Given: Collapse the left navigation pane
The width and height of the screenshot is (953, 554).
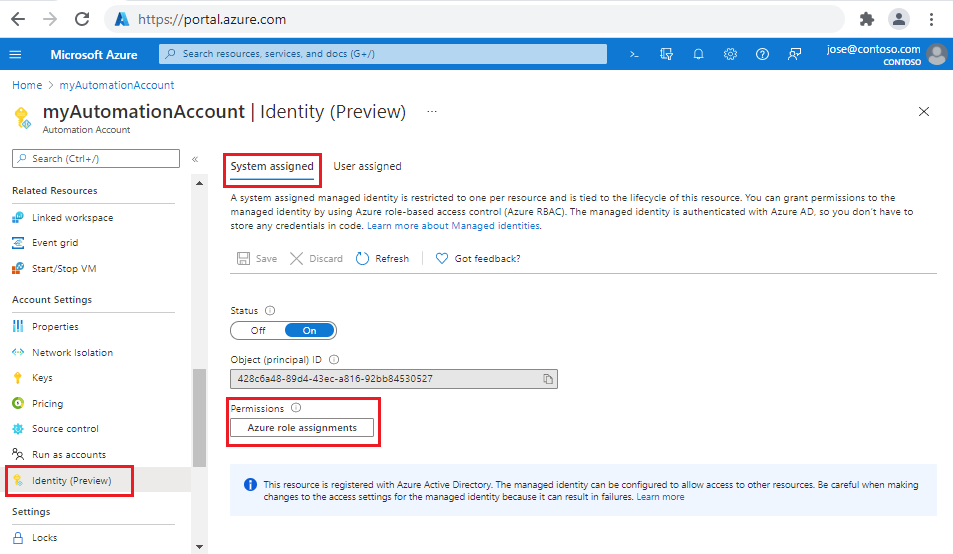Looking at the screenshot, I should (x=195, y=159).
